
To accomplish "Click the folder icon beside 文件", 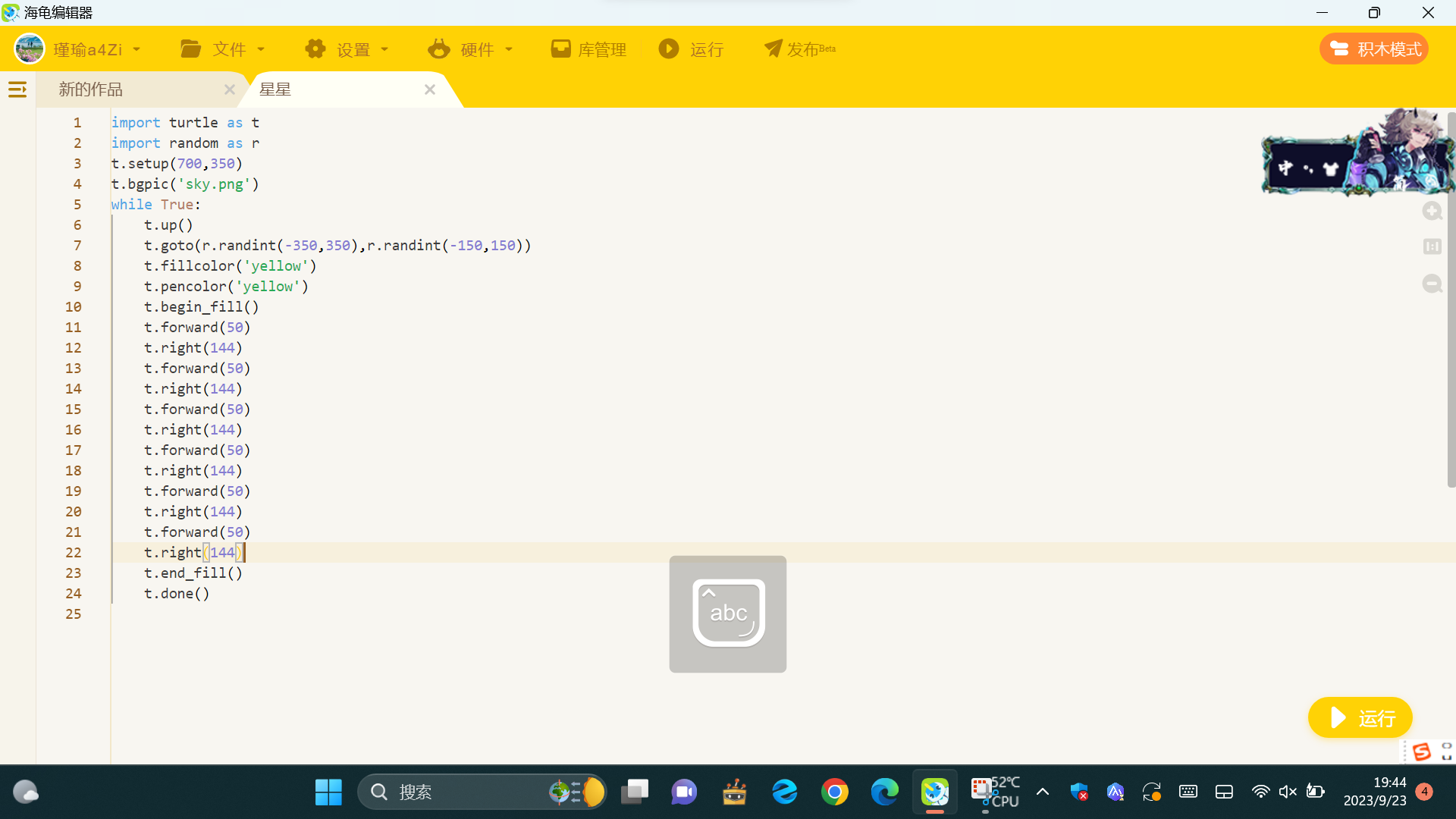I will coord(190,49).
